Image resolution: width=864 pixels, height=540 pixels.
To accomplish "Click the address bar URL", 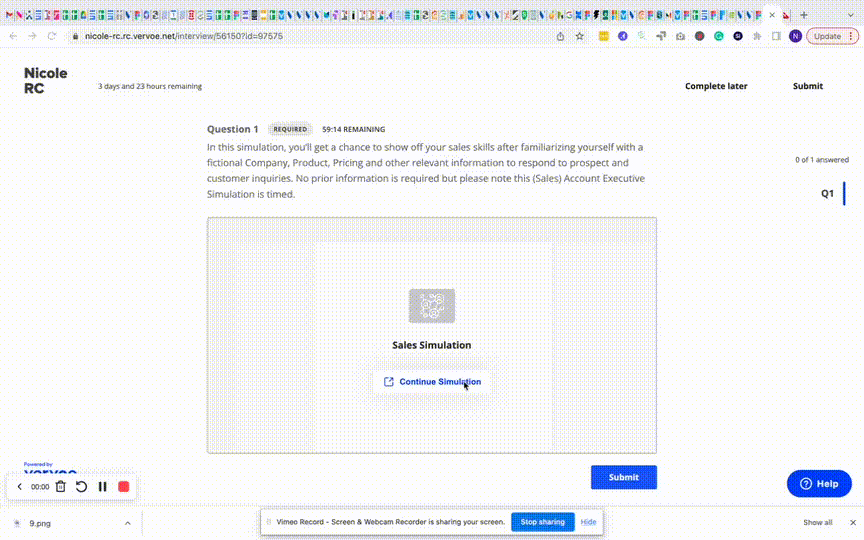I will coord(183,36).
